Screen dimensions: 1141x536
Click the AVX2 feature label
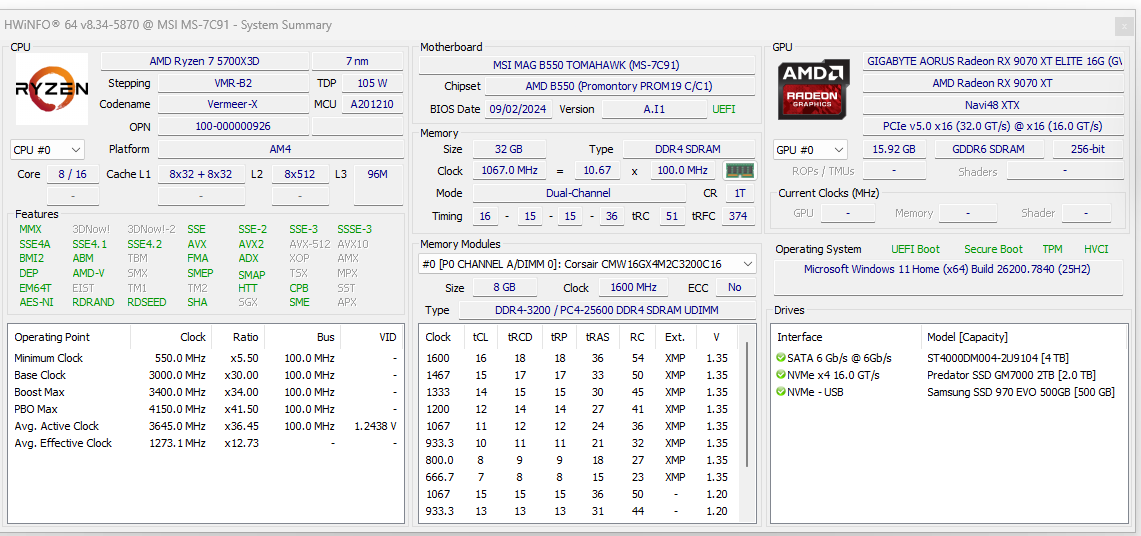(x=251, y=244)
